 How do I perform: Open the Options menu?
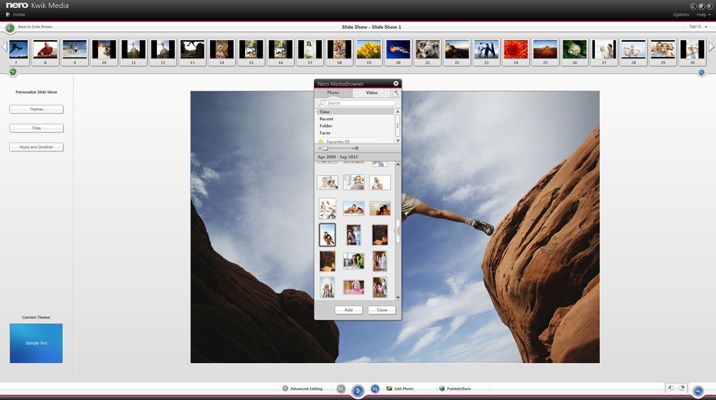pyautogui.click(x=680, y=14)
